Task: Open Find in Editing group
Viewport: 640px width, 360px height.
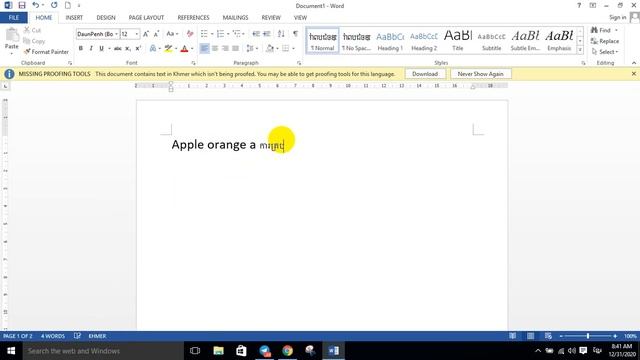Action: click(x=601, y=30)
